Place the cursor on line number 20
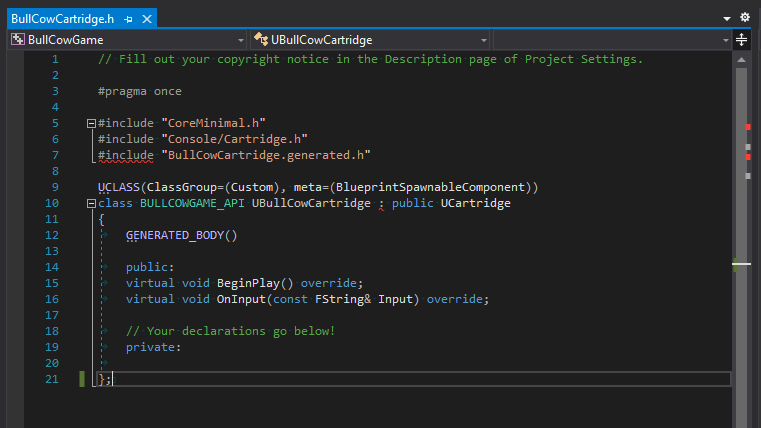 click(x=52, y=363)
